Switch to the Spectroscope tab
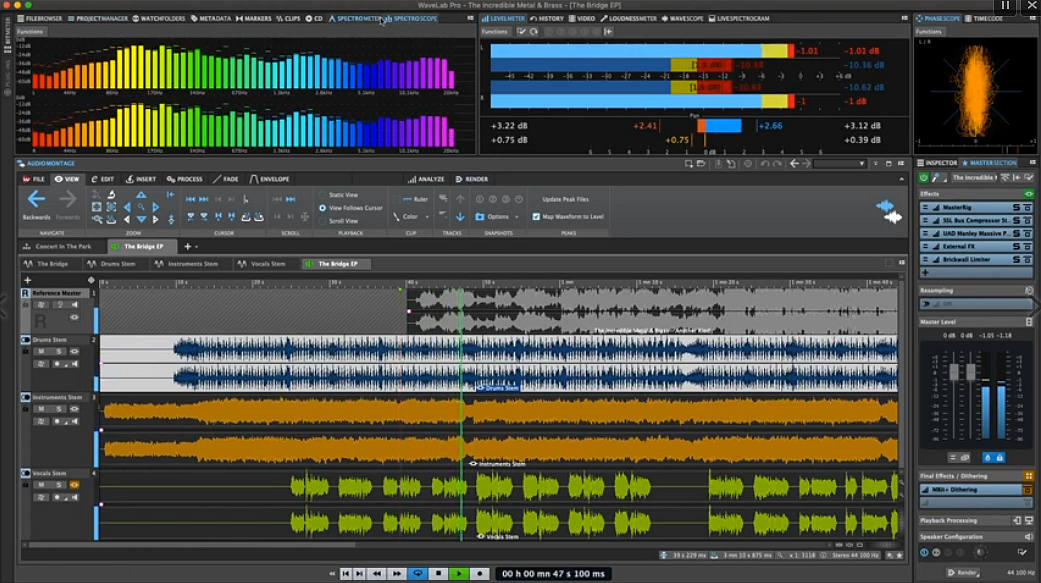 pos(412,19)
